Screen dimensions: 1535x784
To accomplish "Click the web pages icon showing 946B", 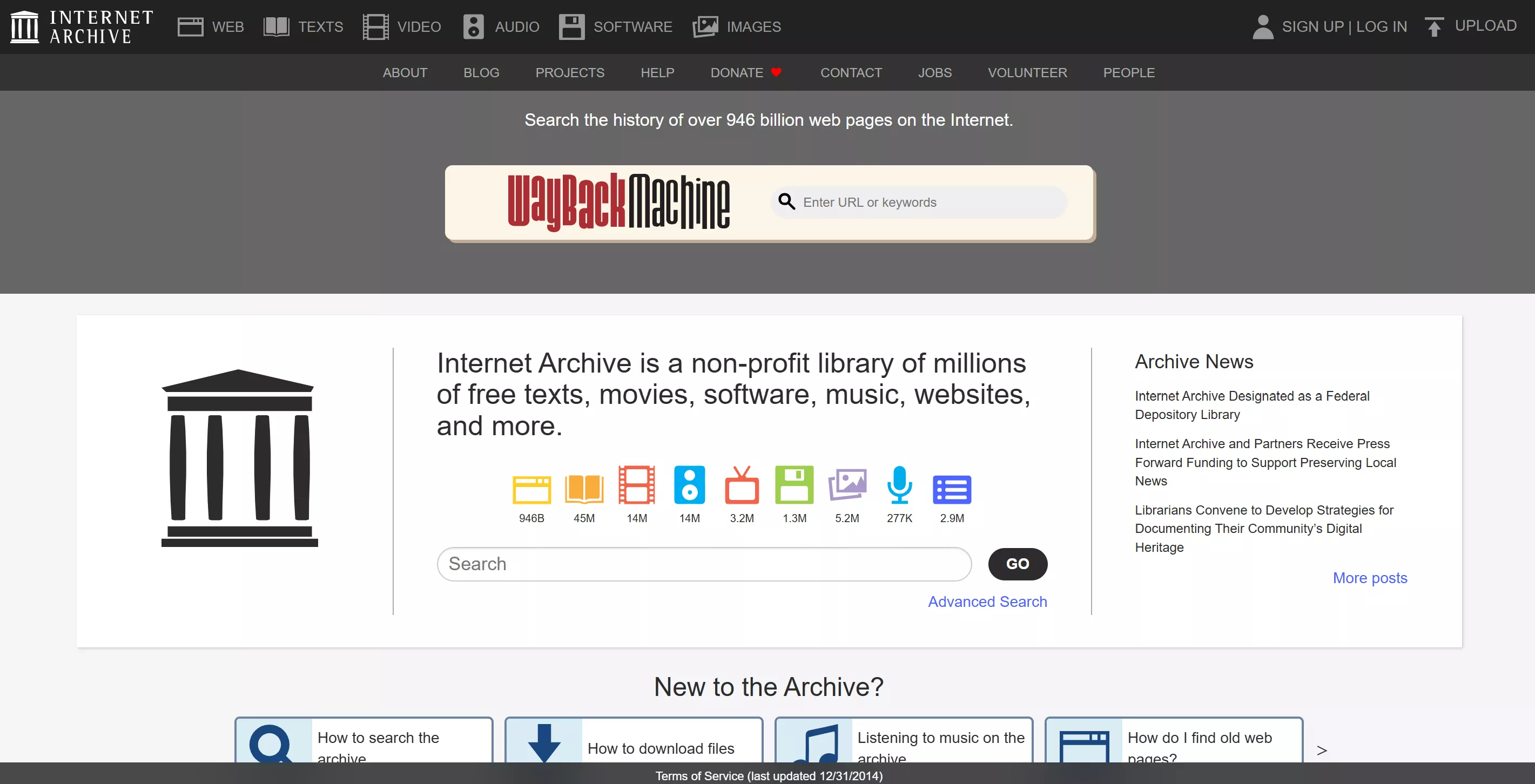I will point(531,490).
